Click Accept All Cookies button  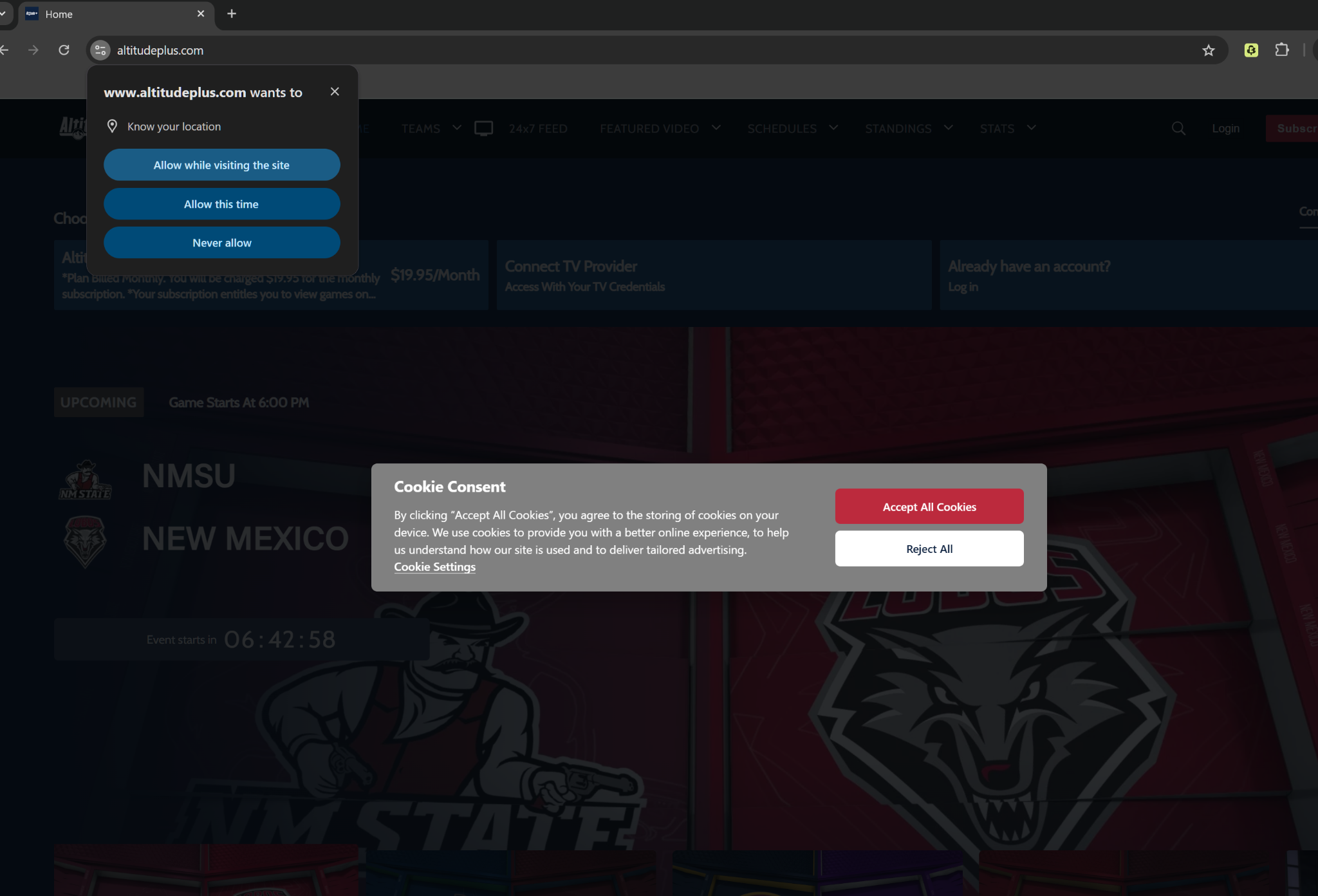point(929,507)
